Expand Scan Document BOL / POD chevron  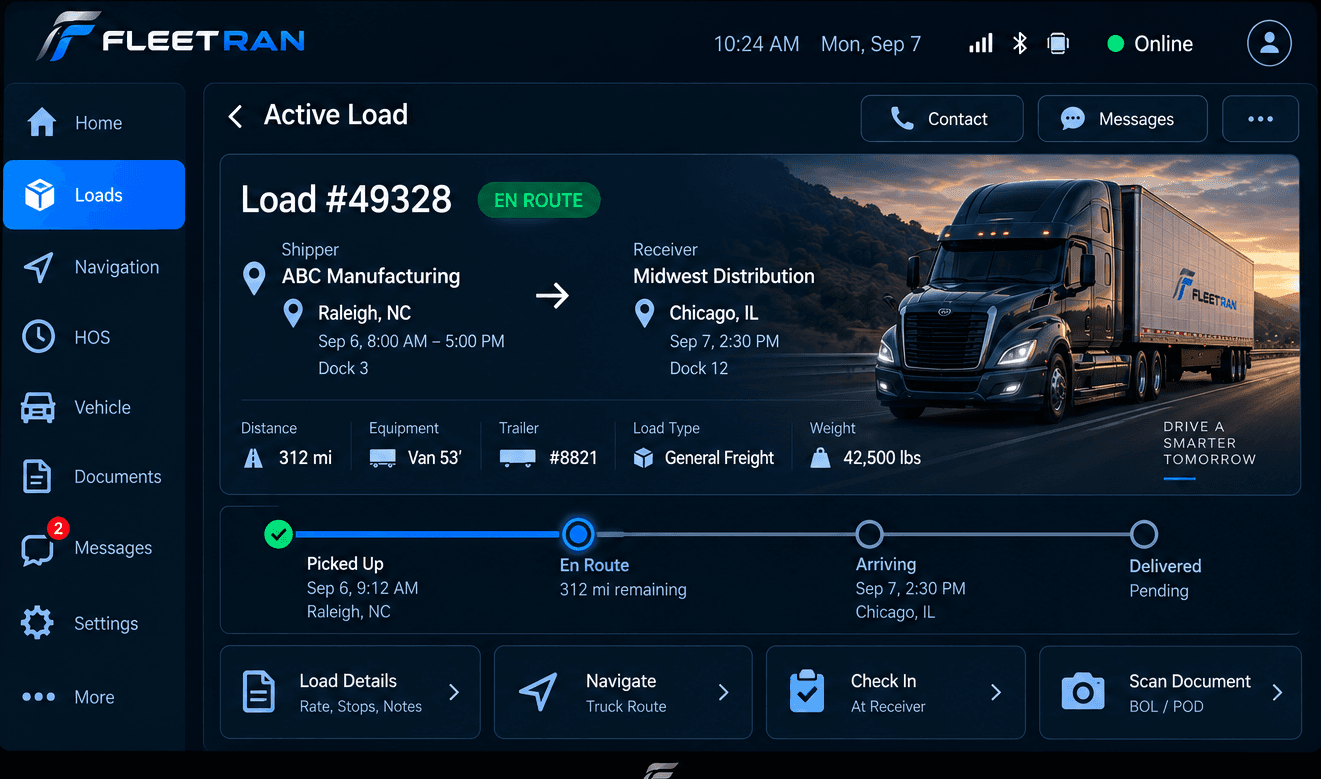1277,692
